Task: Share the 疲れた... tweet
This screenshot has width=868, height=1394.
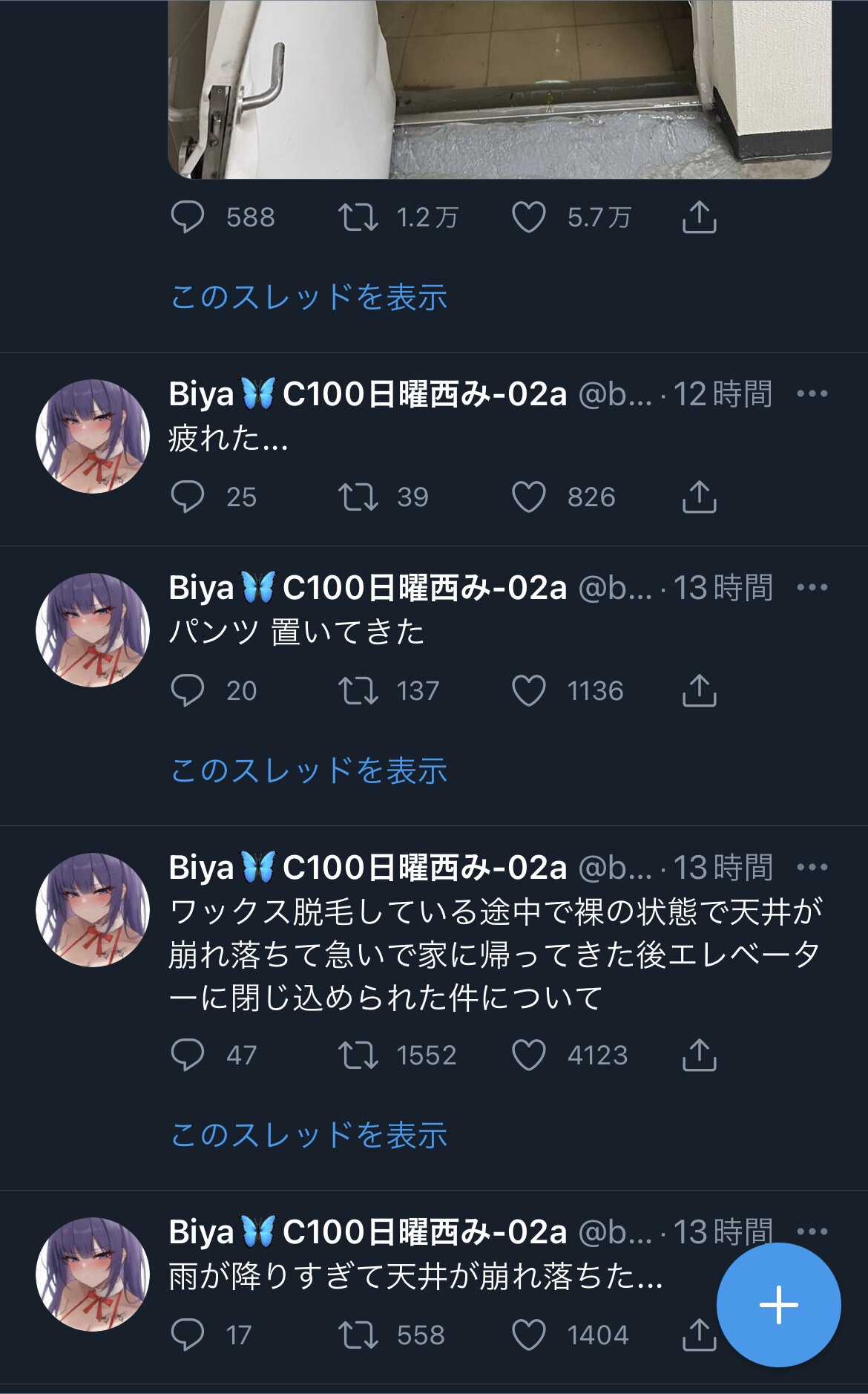Action: click(x=699, y=497)
